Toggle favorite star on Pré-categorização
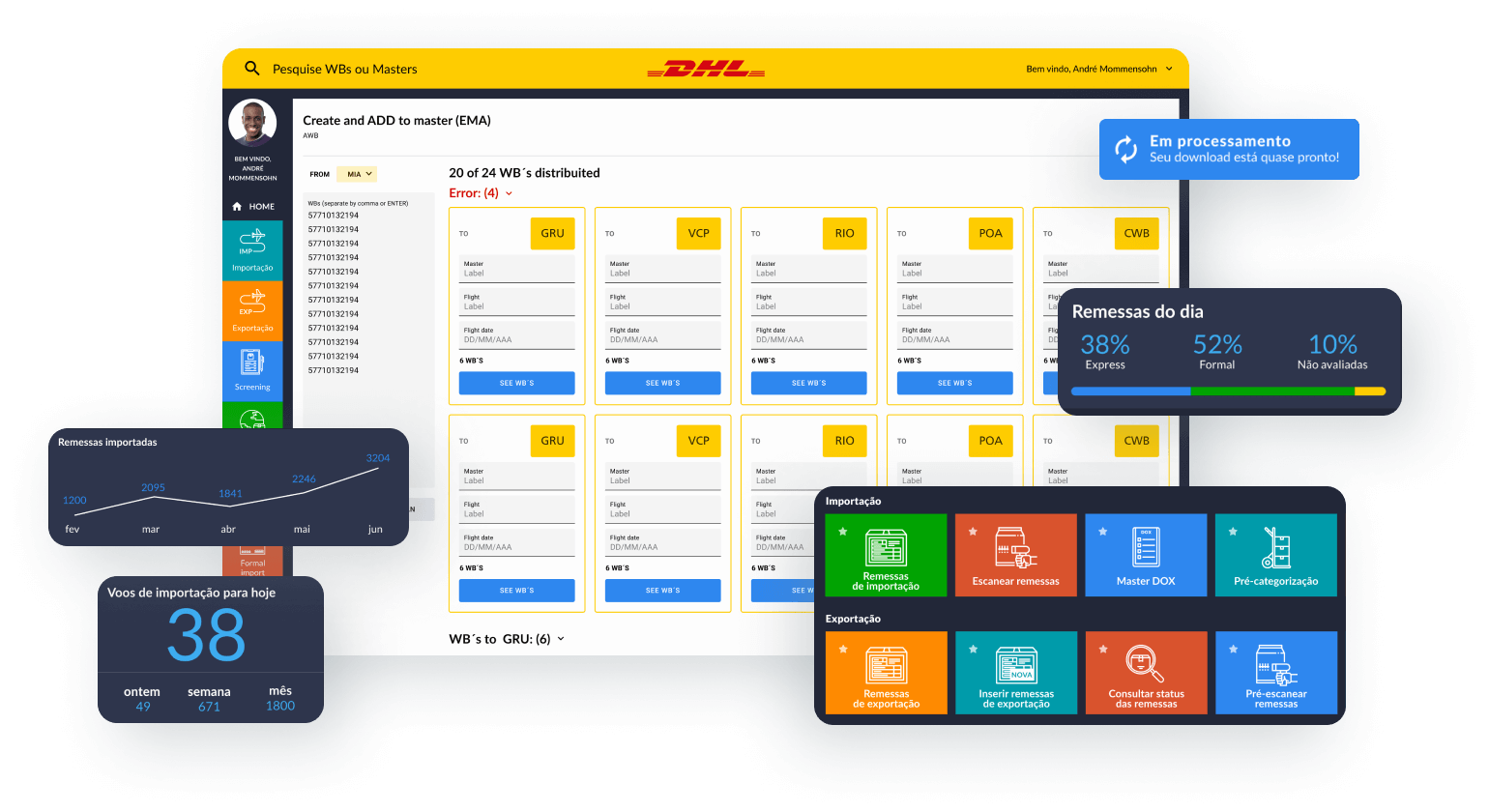The width and height of the screenshot is (1489, 812). pos(1233,532)
